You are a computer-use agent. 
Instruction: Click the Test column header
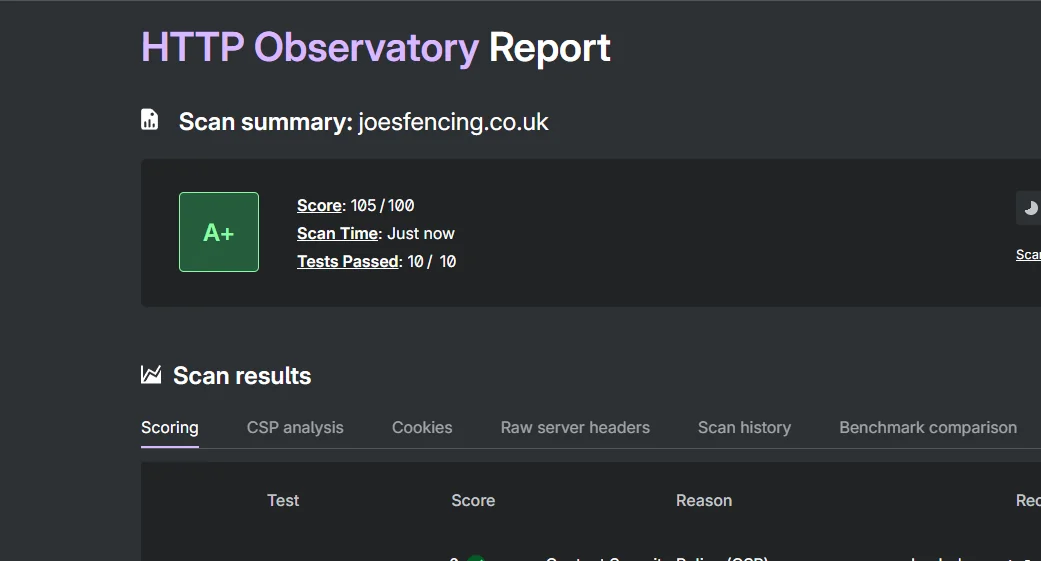point(283,501)
